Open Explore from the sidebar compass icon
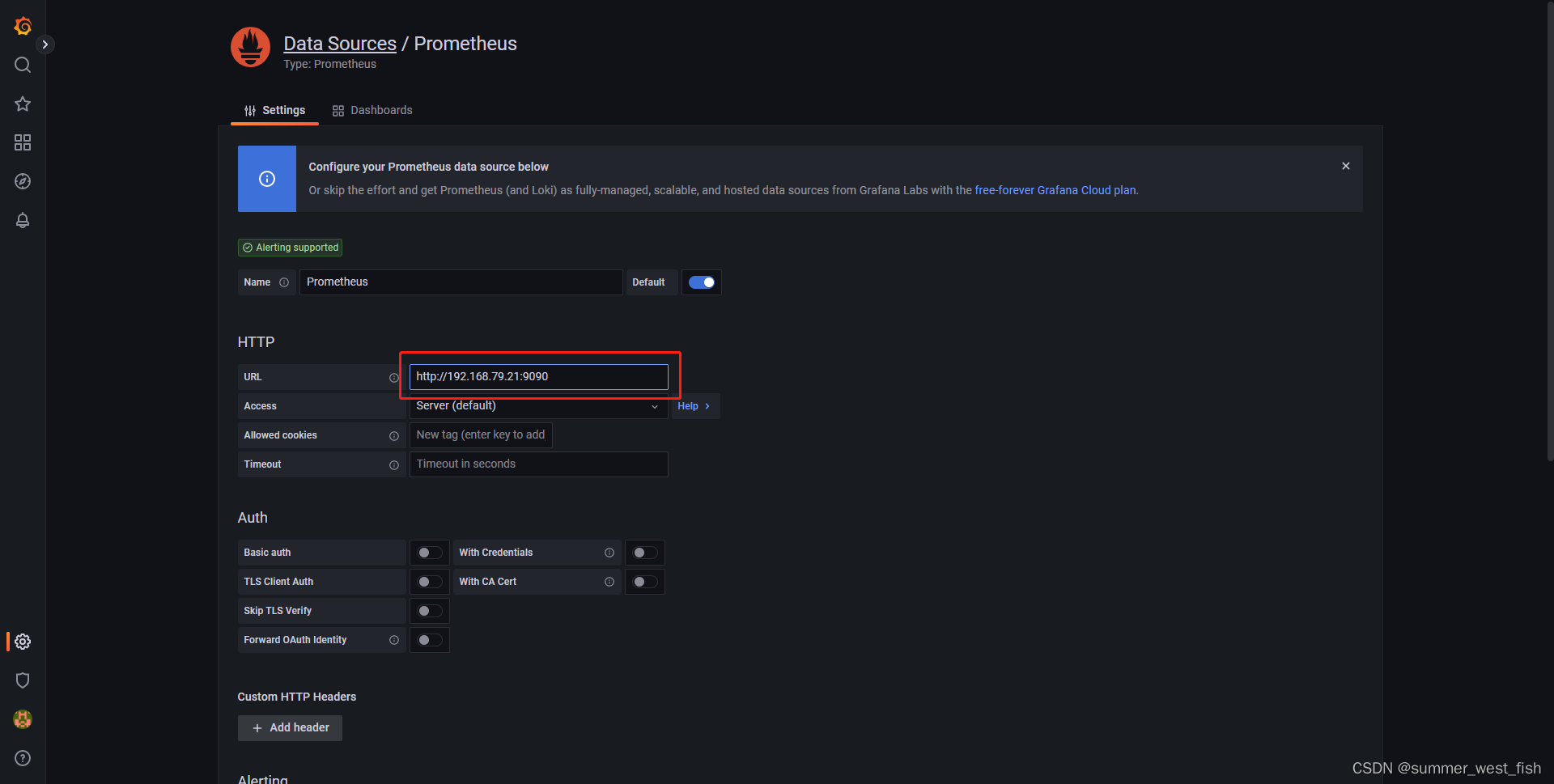Viewport: 1554px width, 784px height. coord(22,181)
